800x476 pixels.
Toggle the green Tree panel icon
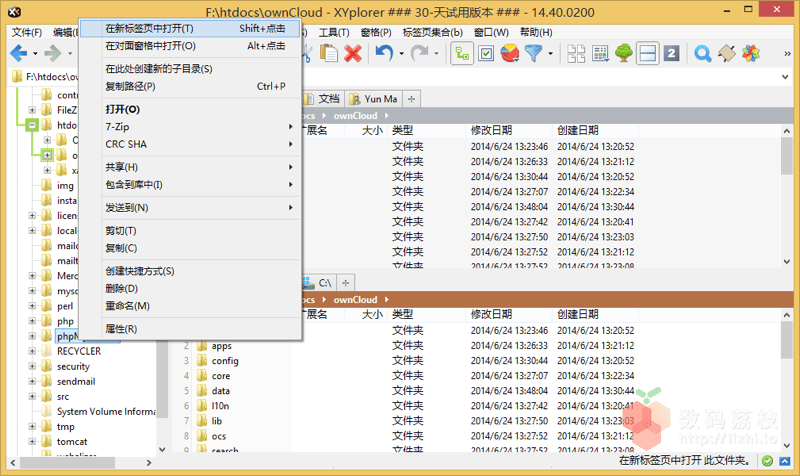(x=623, y=53)
